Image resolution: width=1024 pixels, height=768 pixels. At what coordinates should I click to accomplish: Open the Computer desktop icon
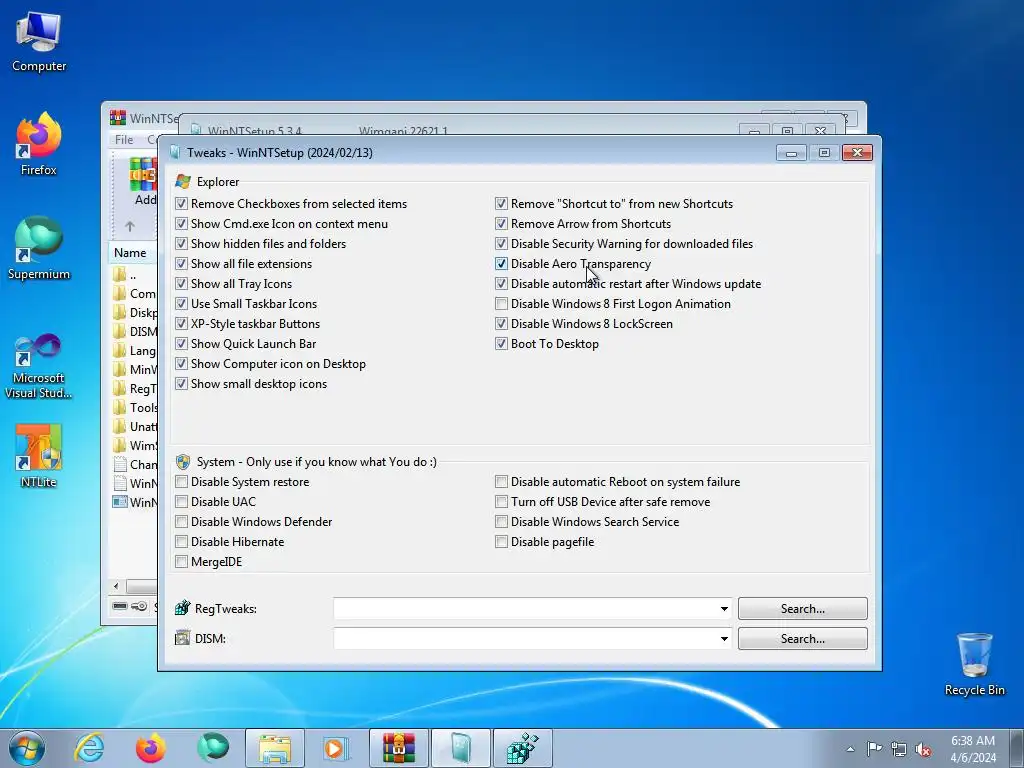pos(39,42)
